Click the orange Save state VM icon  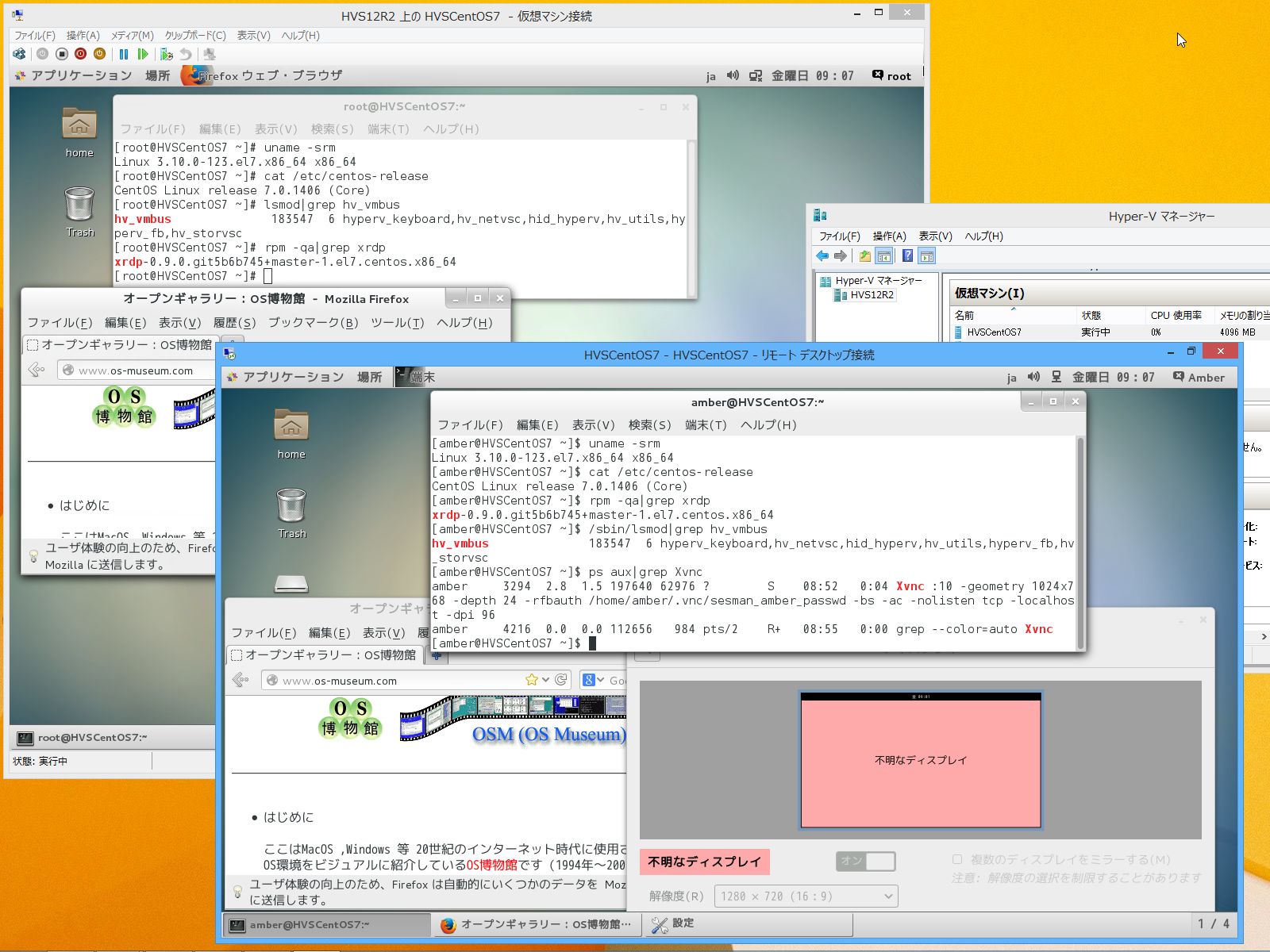[99, 54]
